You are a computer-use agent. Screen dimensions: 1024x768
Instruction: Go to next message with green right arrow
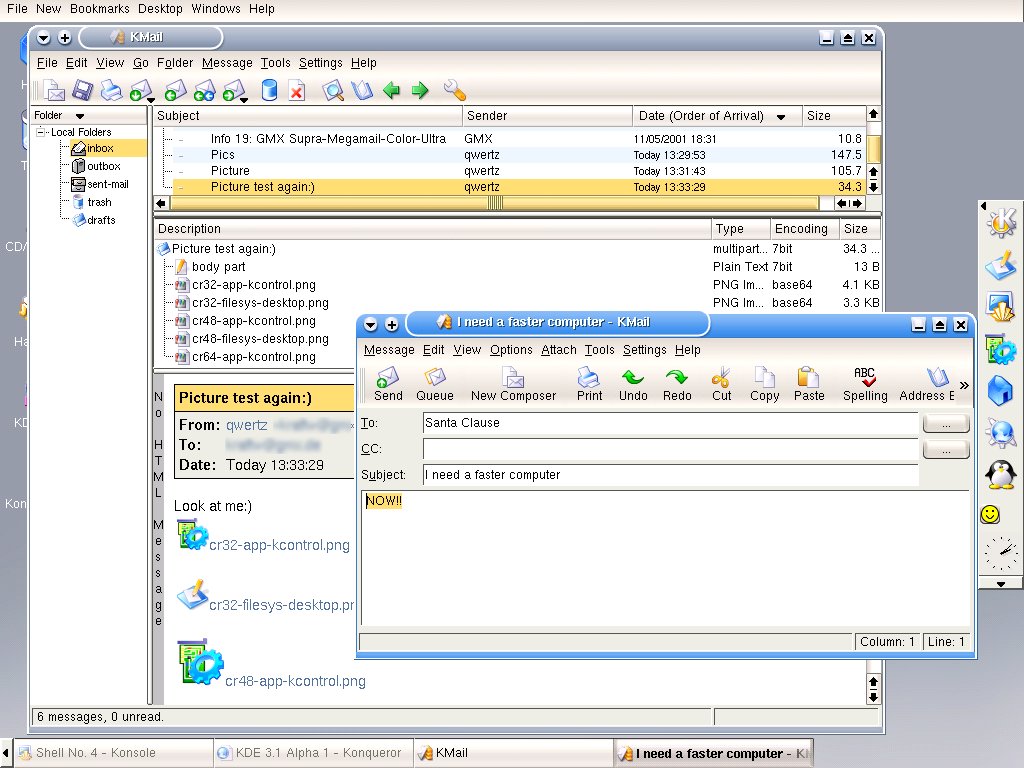420,90
